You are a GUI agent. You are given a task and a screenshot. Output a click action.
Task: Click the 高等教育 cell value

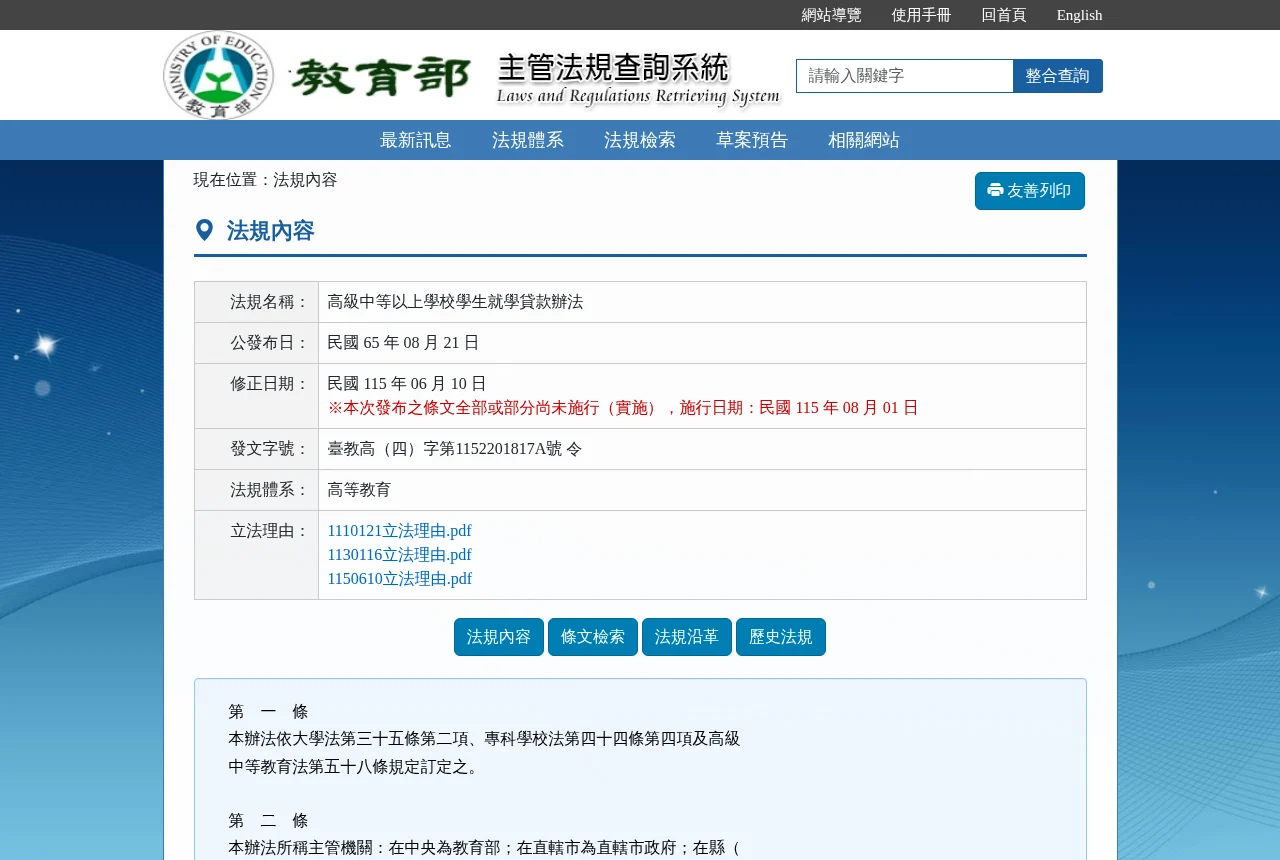pyautogui.click(x=360, y=490)
